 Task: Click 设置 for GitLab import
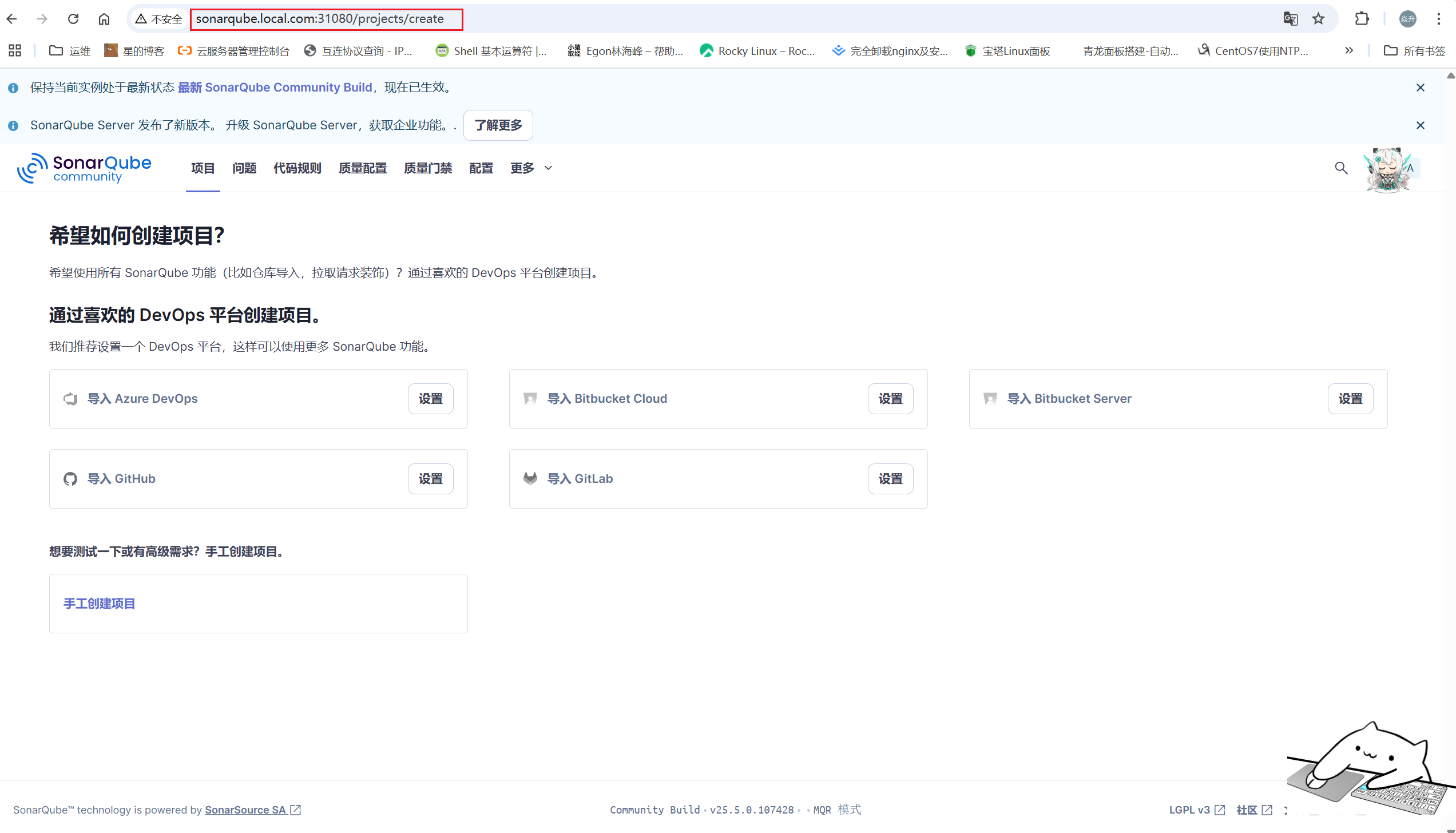[891, 479]
